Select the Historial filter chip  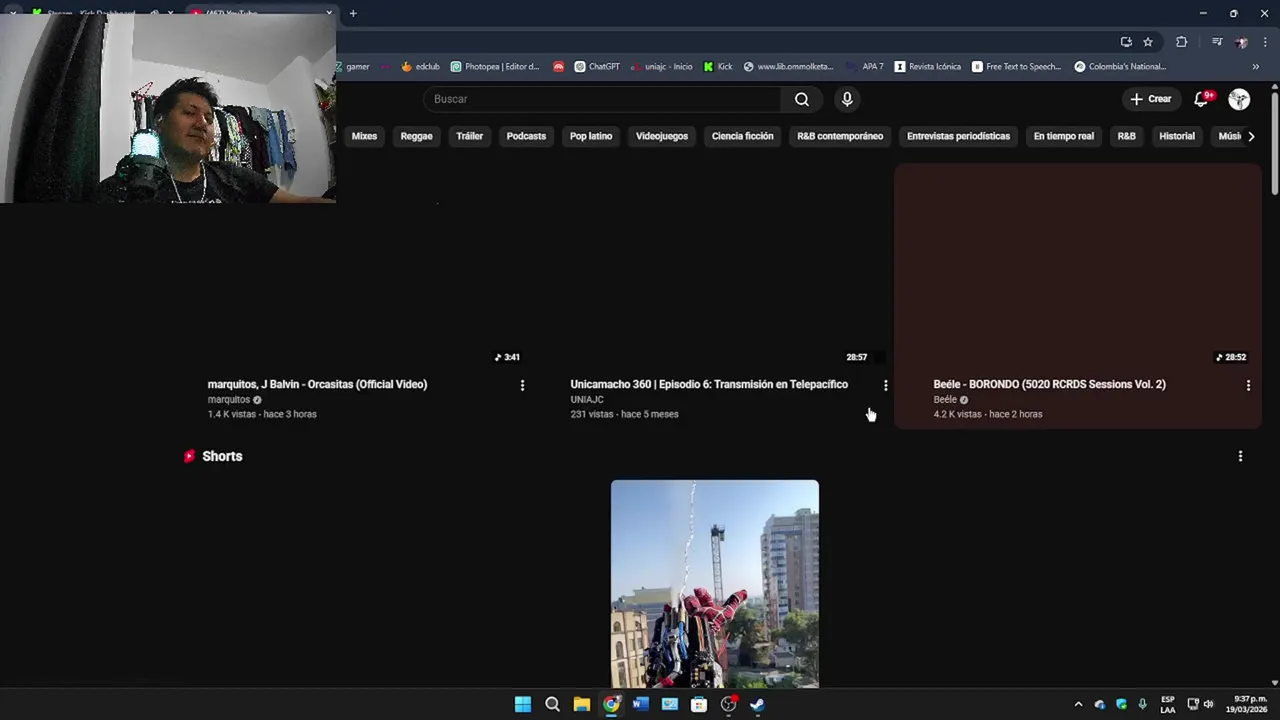click(1177, 136)
